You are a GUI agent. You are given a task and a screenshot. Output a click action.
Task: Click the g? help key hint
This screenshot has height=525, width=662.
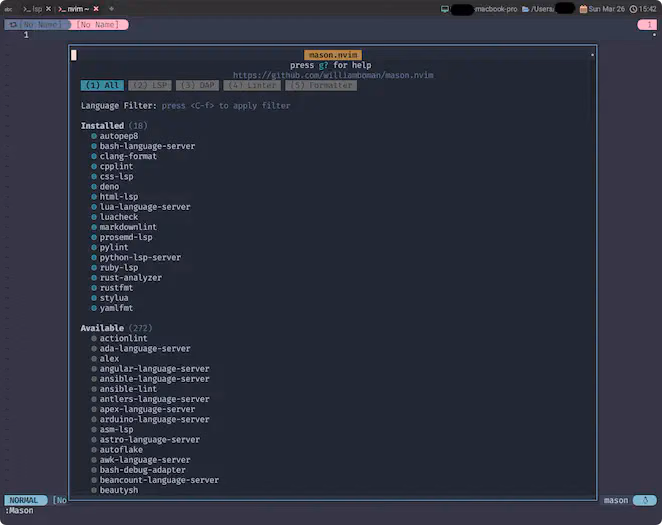coord(323,65)
